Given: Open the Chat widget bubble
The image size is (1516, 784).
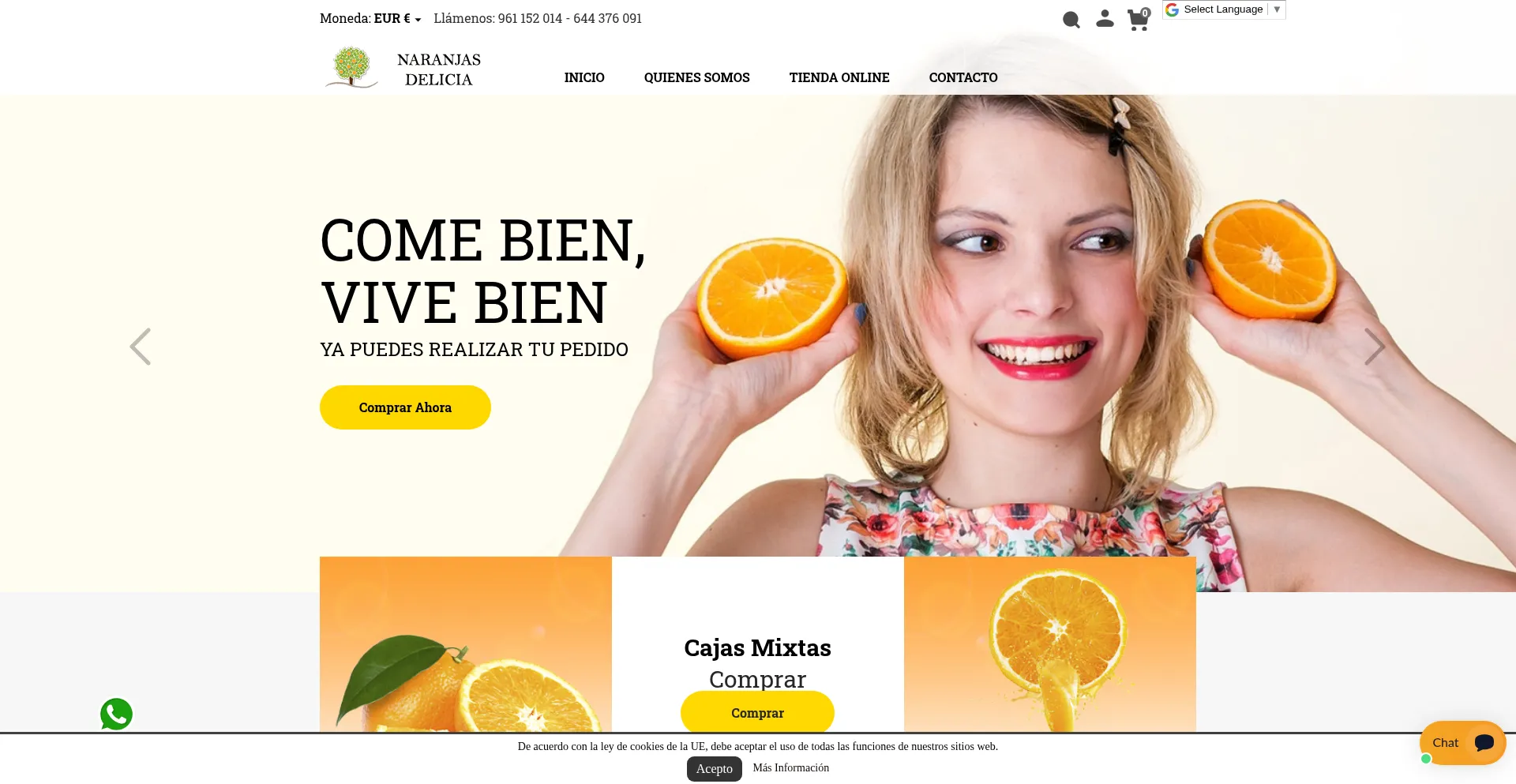Looking at the screenshot, I should pos(1462,743).
